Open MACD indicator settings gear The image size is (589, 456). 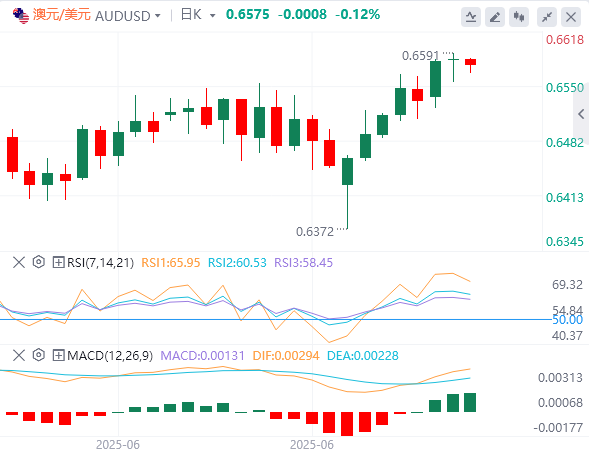(x=39, y=355)
